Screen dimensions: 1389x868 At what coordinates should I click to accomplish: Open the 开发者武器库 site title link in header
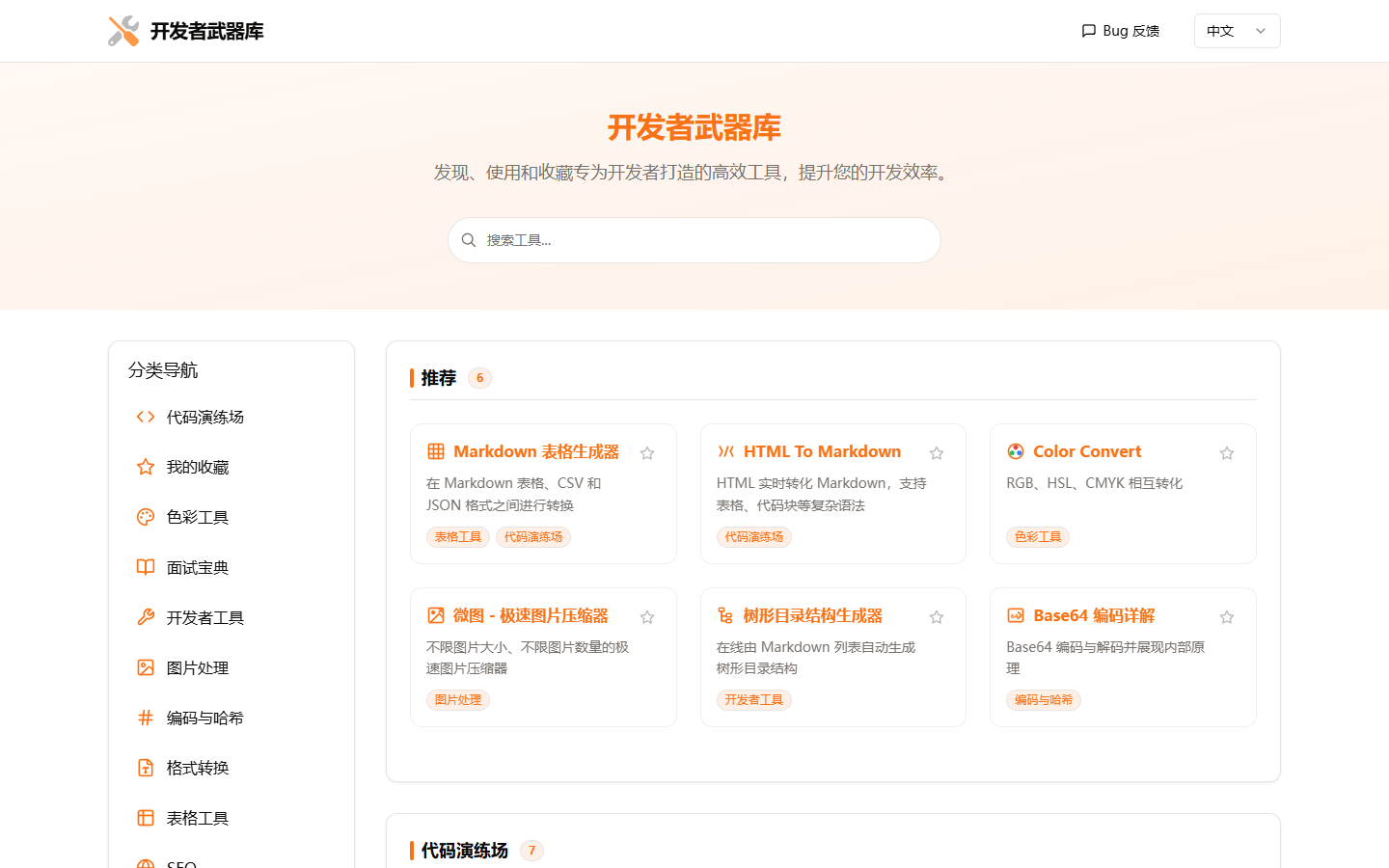(x=206, y=31)
